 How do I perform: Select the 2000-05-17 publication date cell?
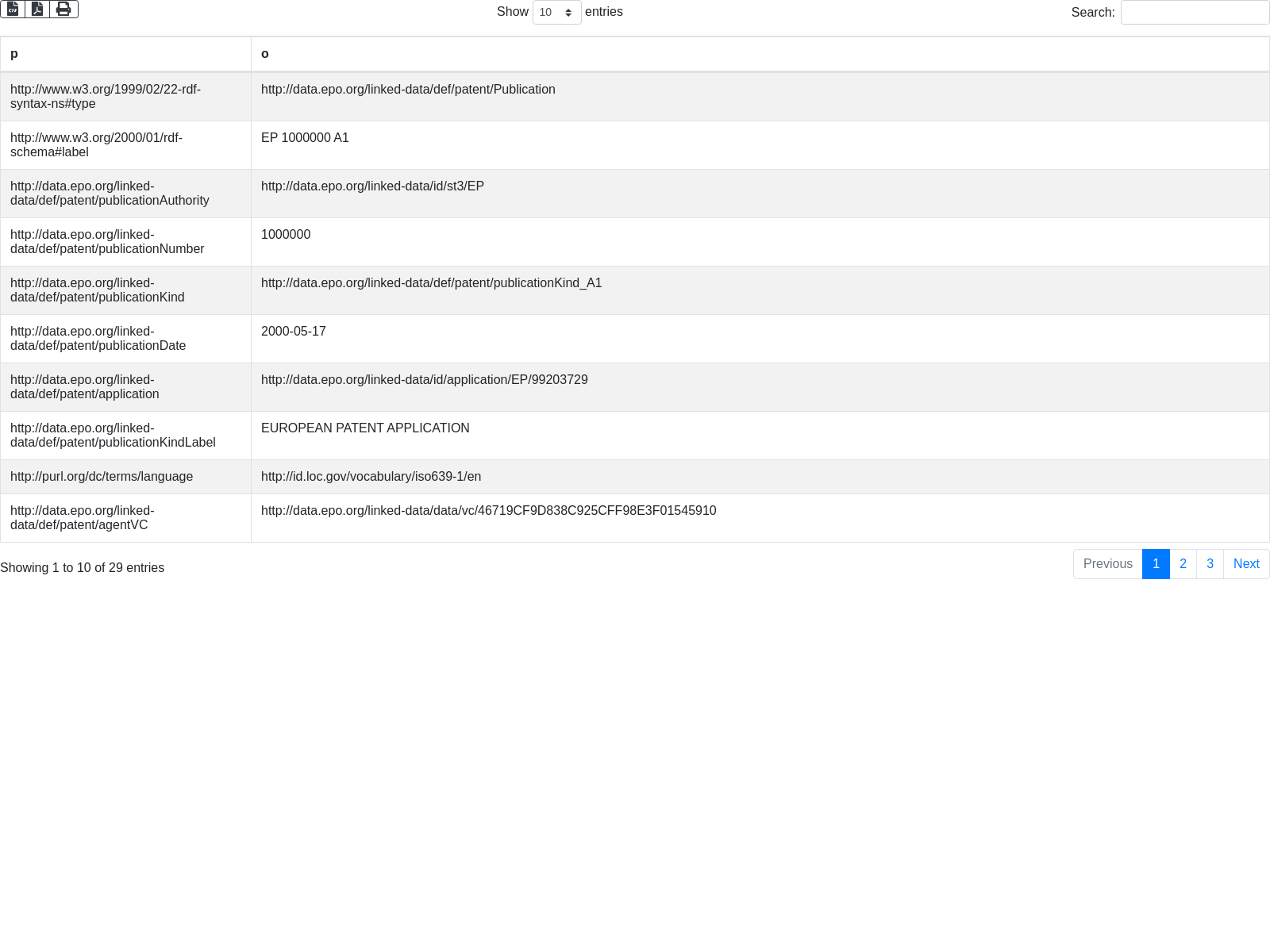pyautogui.click(x=293, y=332)
